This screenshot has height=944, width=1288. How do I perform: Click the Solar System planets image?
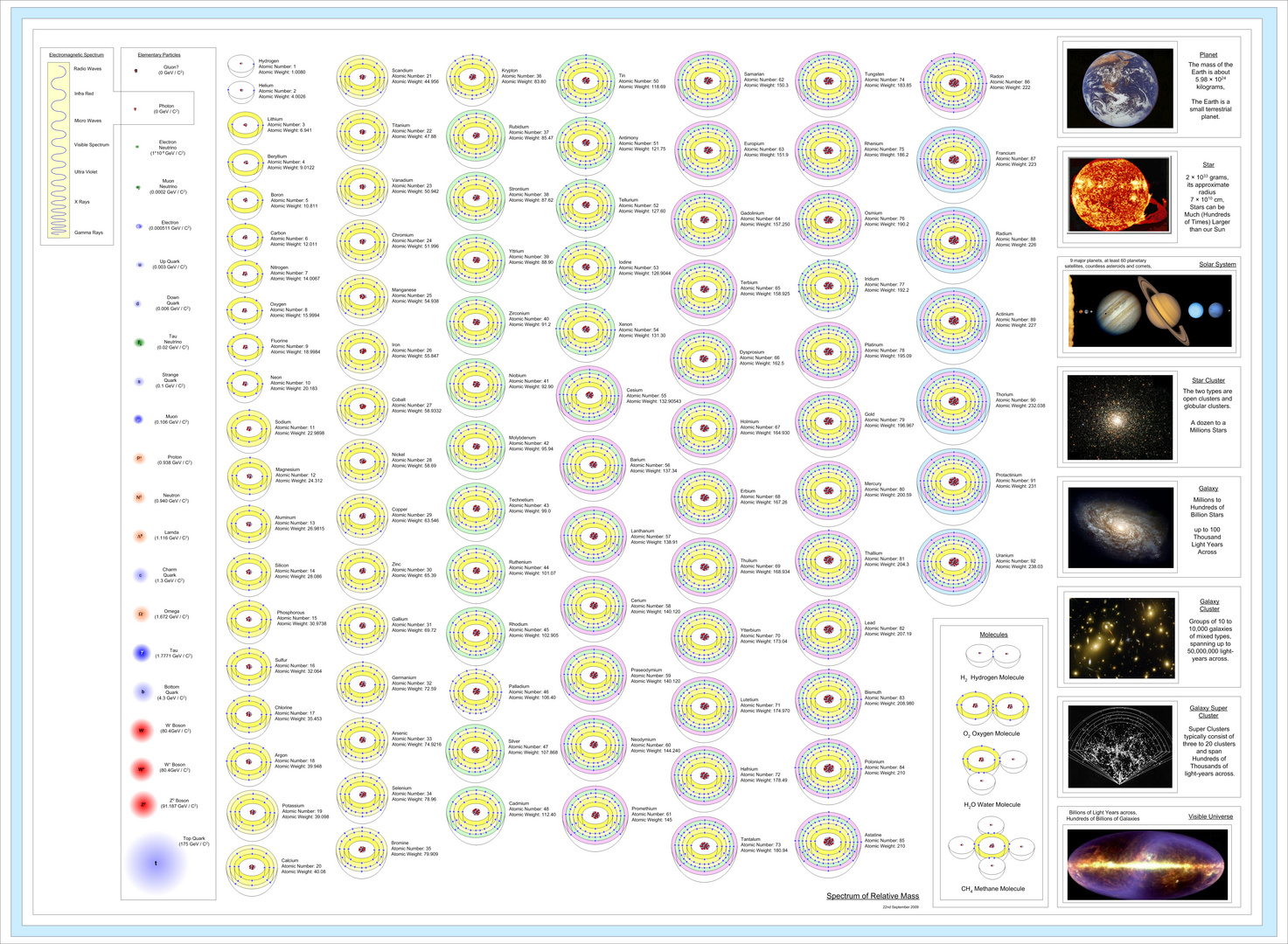1150,309
